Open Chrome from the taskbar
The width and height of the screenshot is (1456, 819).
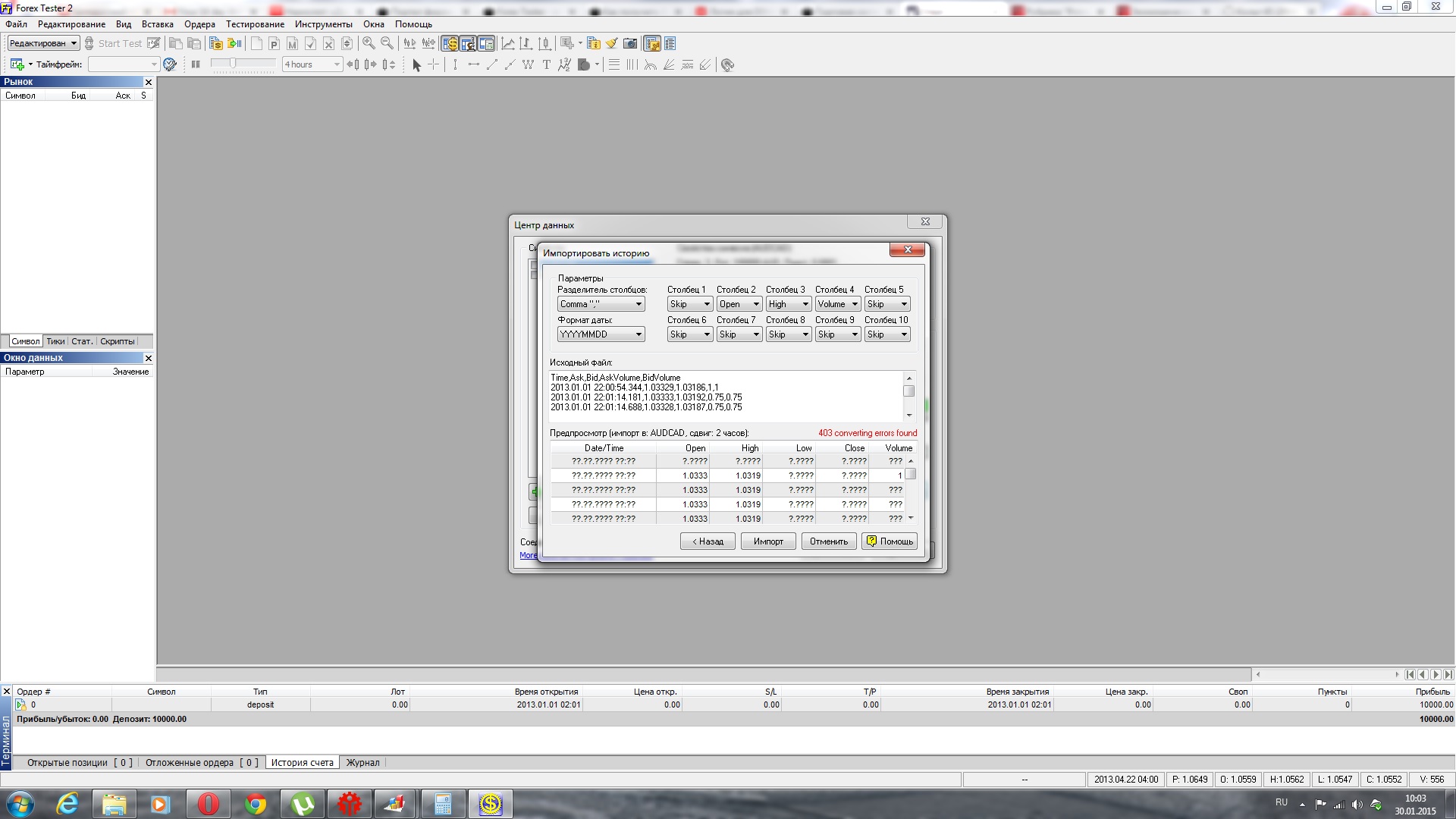[256, 804]
